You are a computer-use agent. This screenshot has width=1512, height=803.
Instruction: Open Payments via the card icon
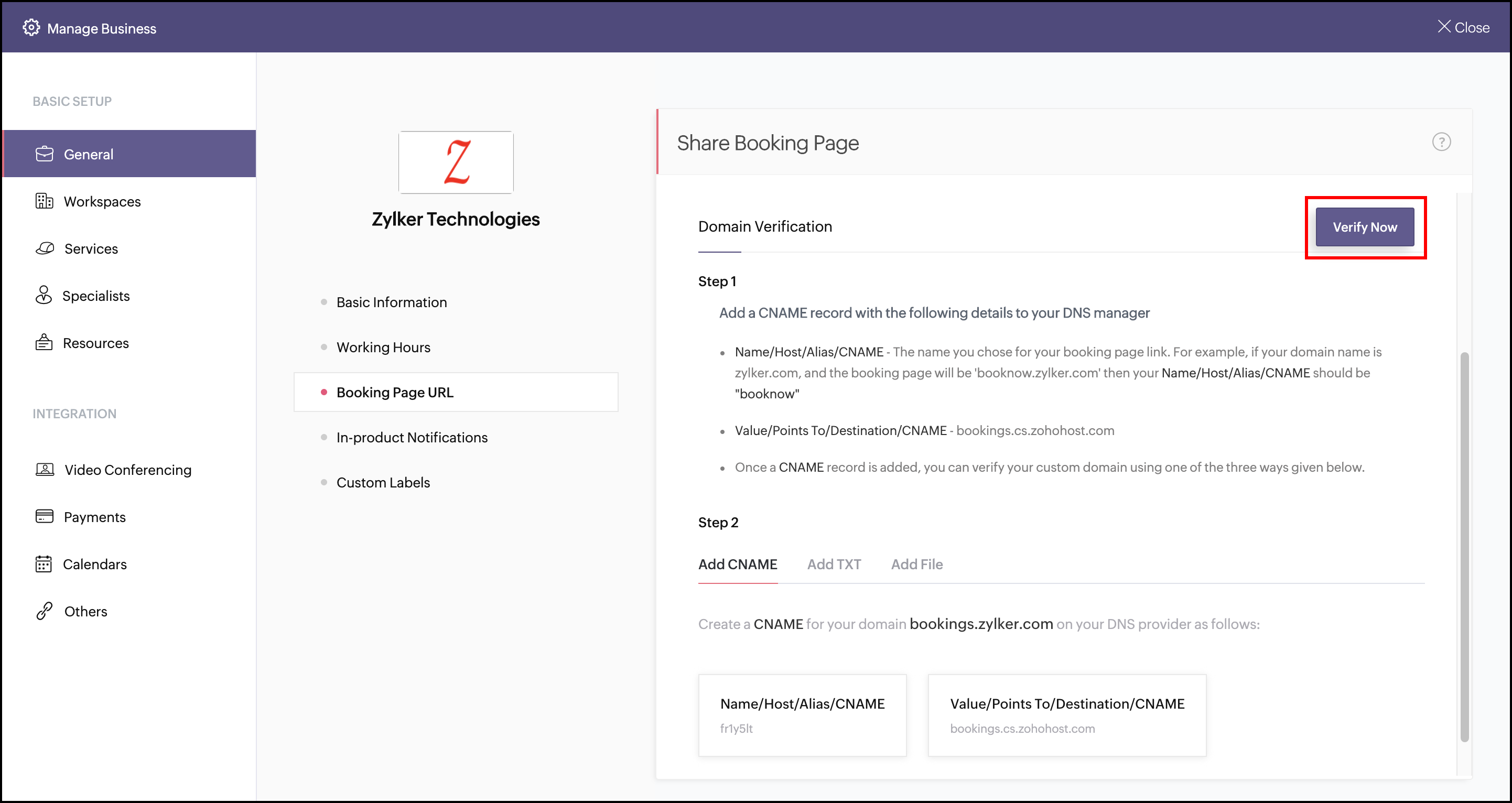[44, 516]
